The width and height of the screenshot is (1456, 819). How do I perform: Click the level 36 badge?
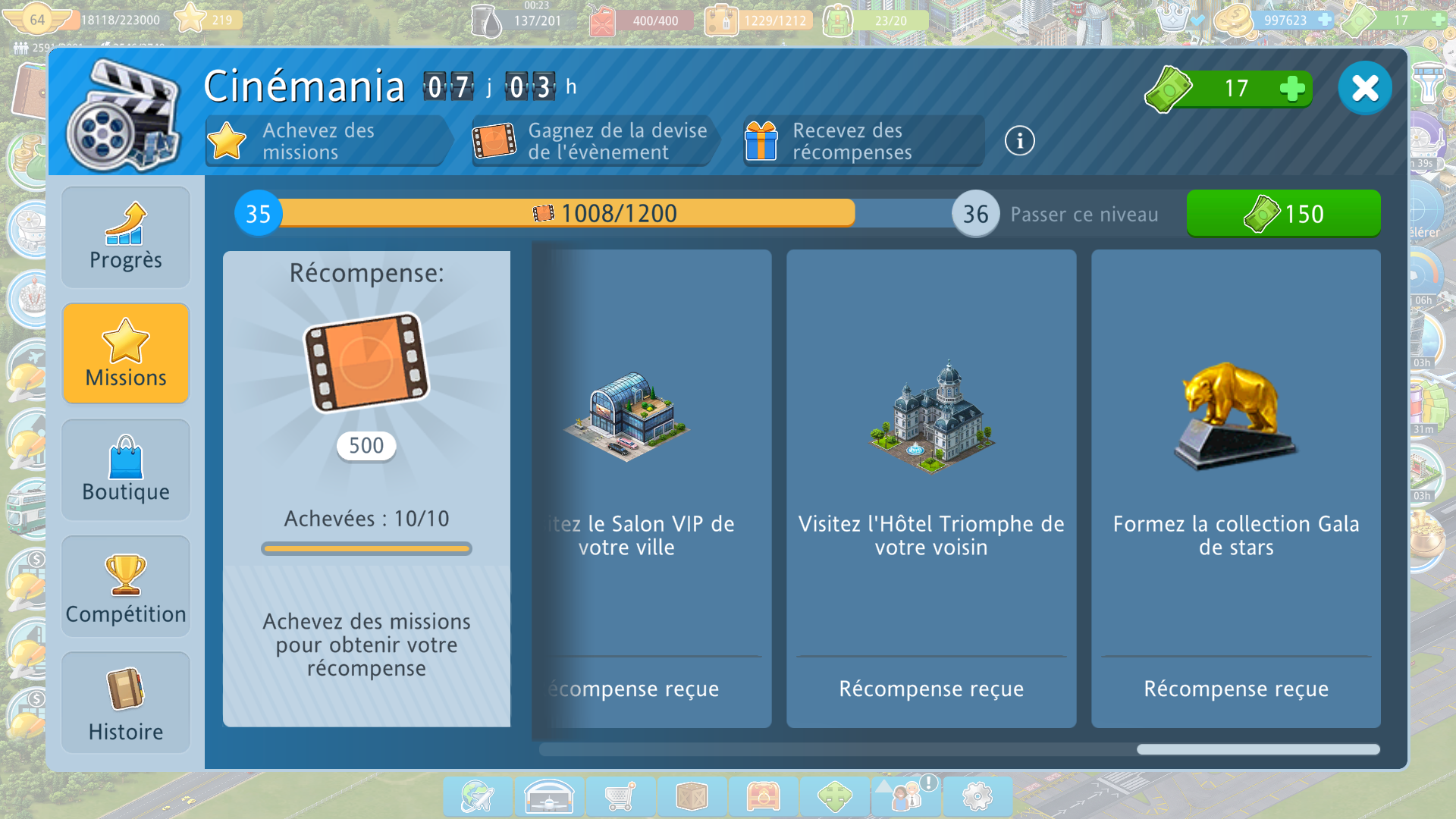[x=975, y=214]
